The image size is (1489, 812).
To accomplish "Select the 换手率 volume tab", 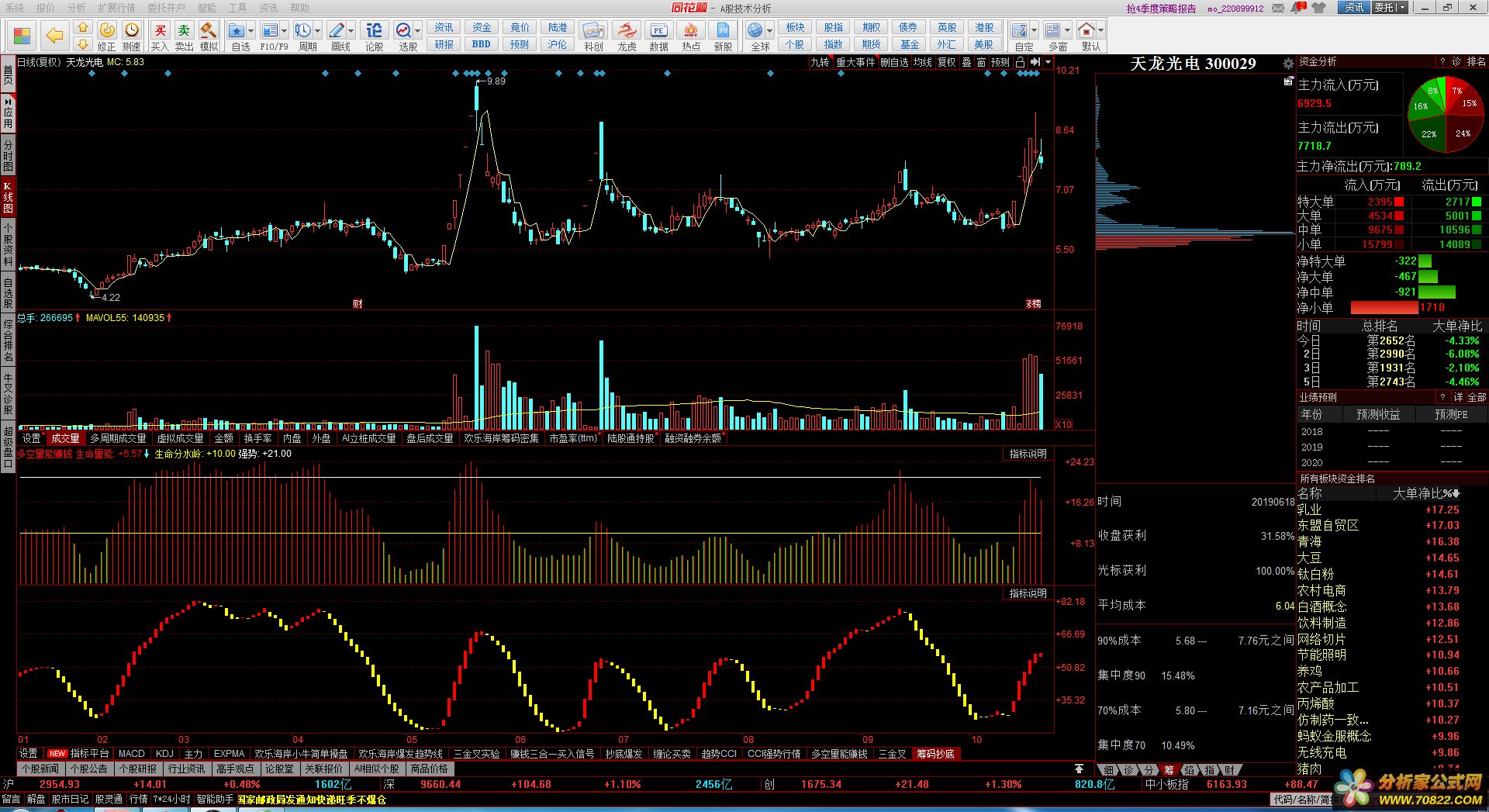I will pyautogui.click(x=257, y=438).
